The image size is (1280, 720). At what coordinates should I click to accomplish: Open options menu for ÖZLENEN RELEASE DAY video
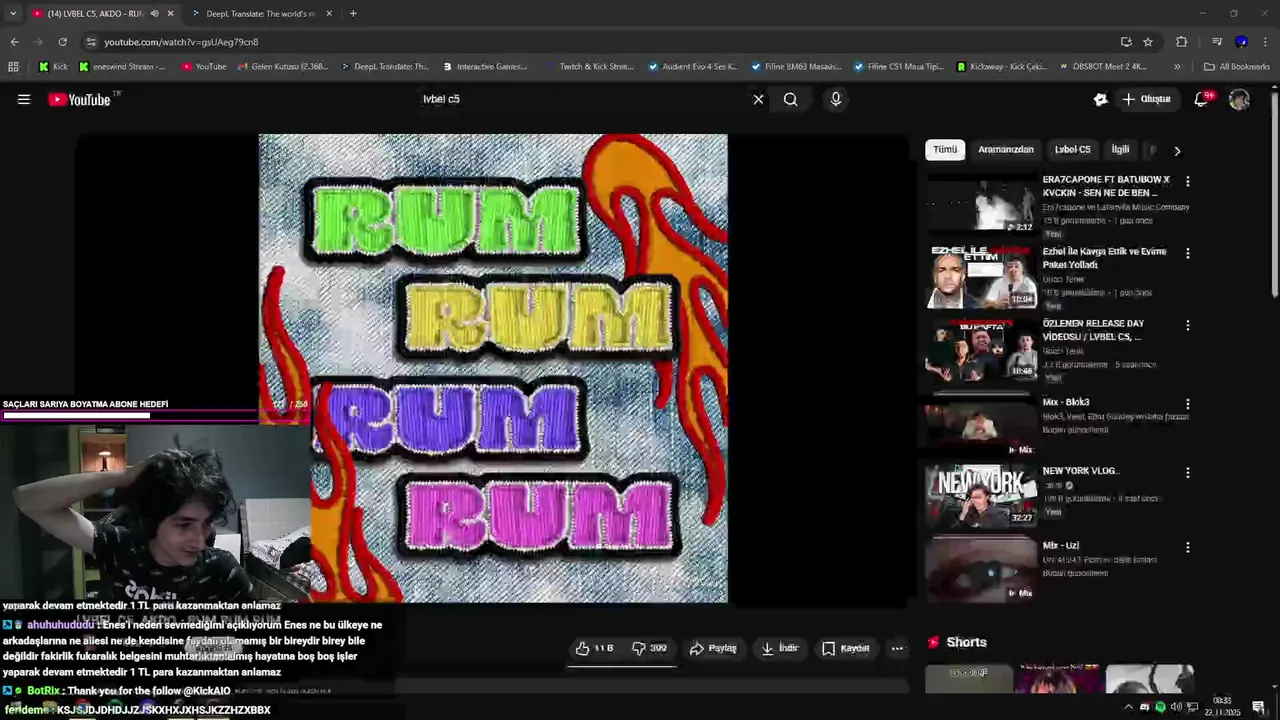(1187, 326)
